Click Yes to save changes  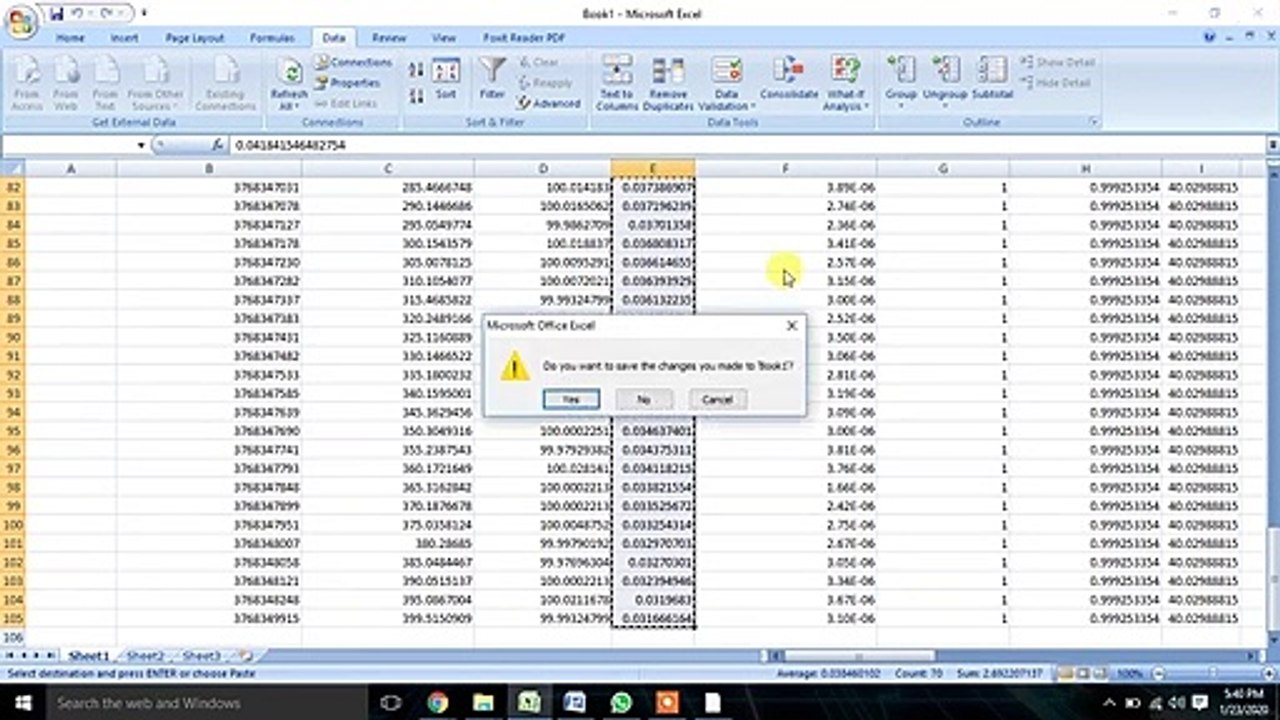(571, 399)
